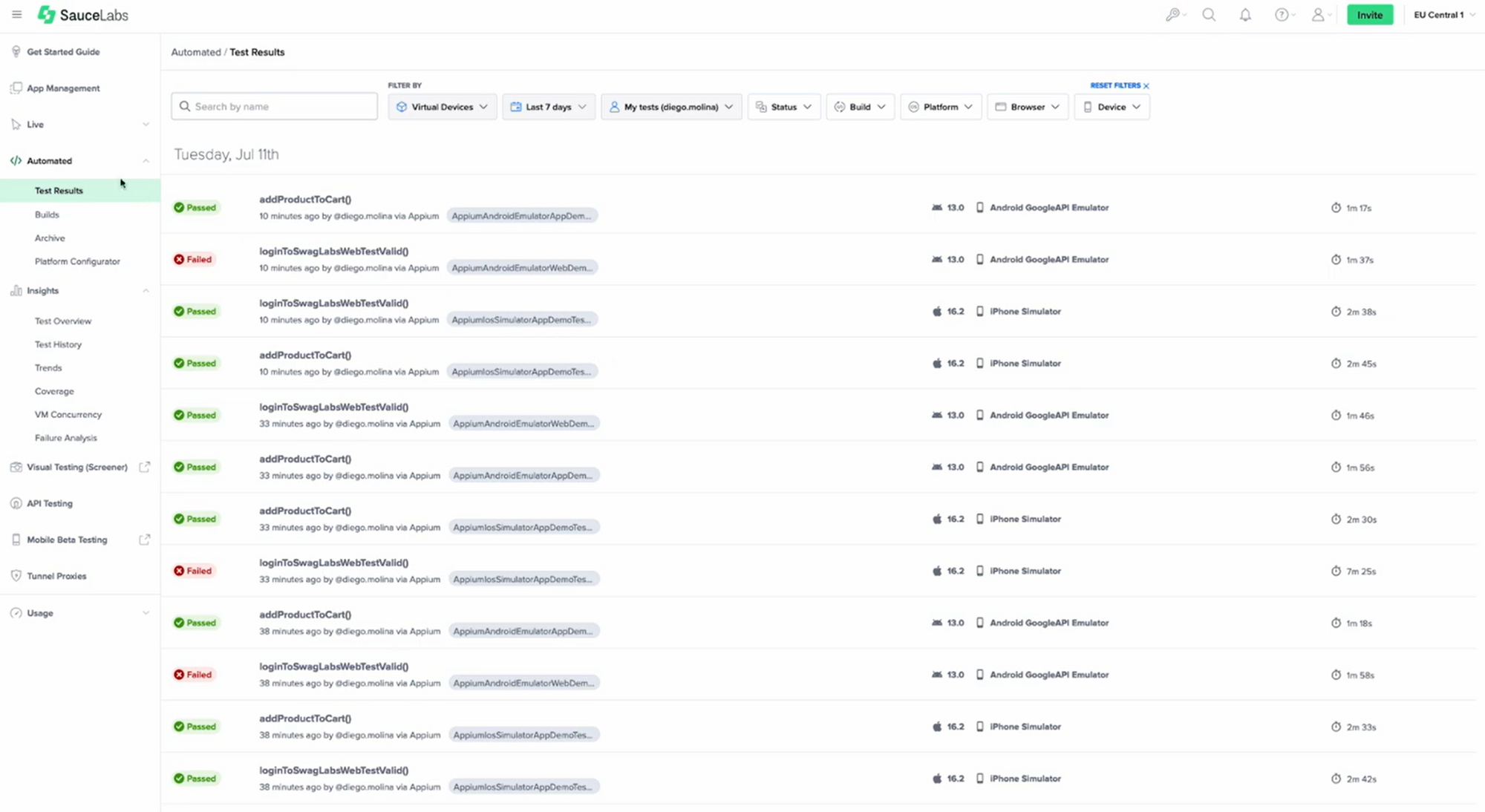
Task: Go to Test Overview under Insights
Action: click(x=63, y=321)
